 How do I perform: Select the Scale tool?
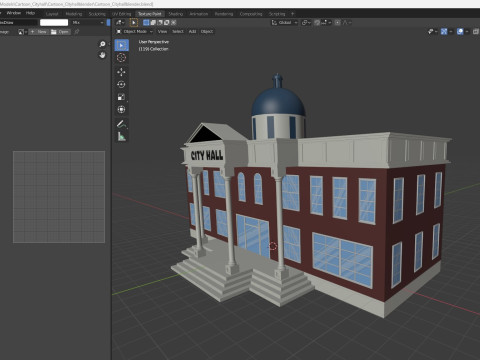(121, 97)
